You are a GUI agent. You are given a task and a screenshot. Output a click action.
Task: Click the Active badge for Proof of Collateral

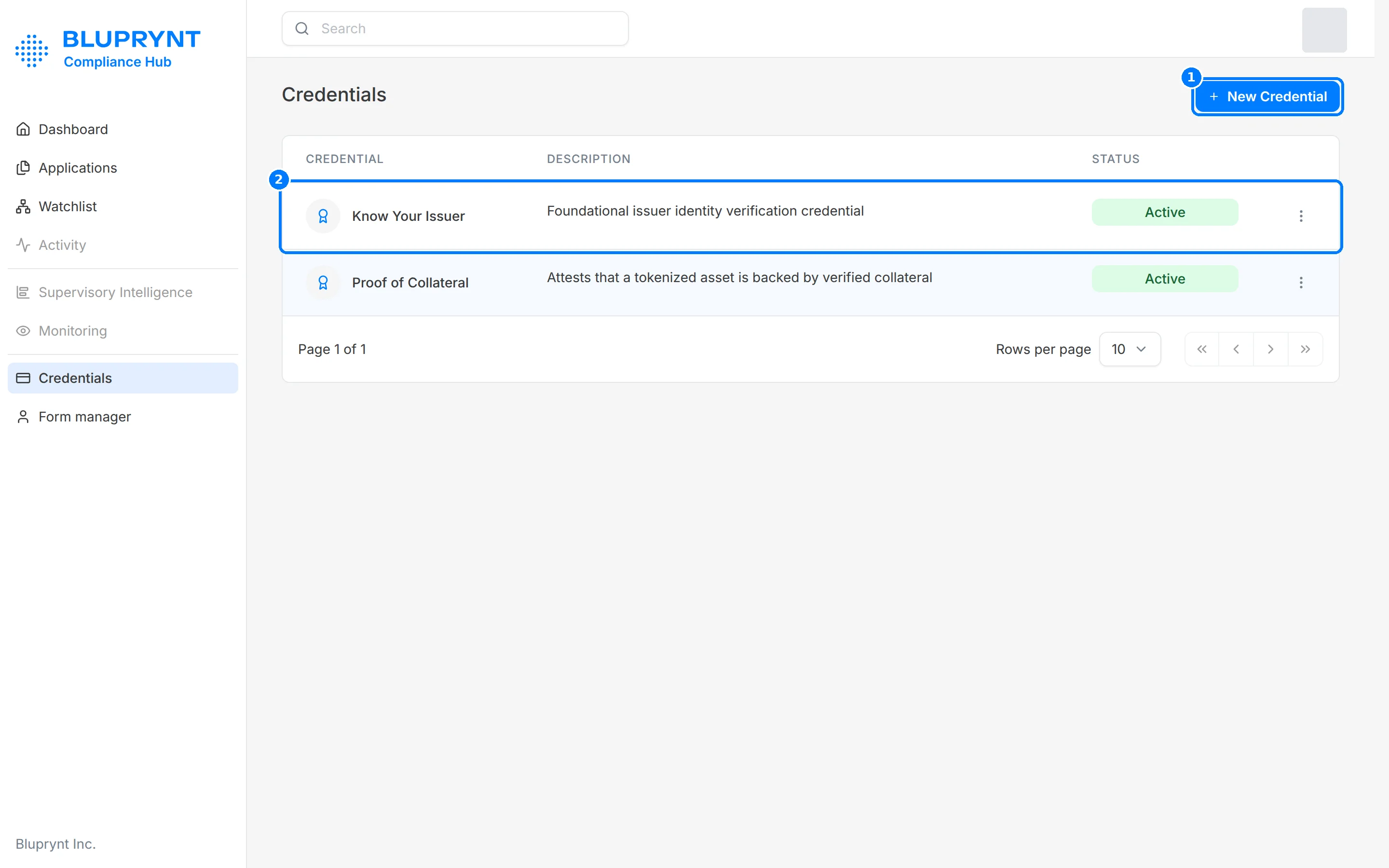coord(1165,278)
